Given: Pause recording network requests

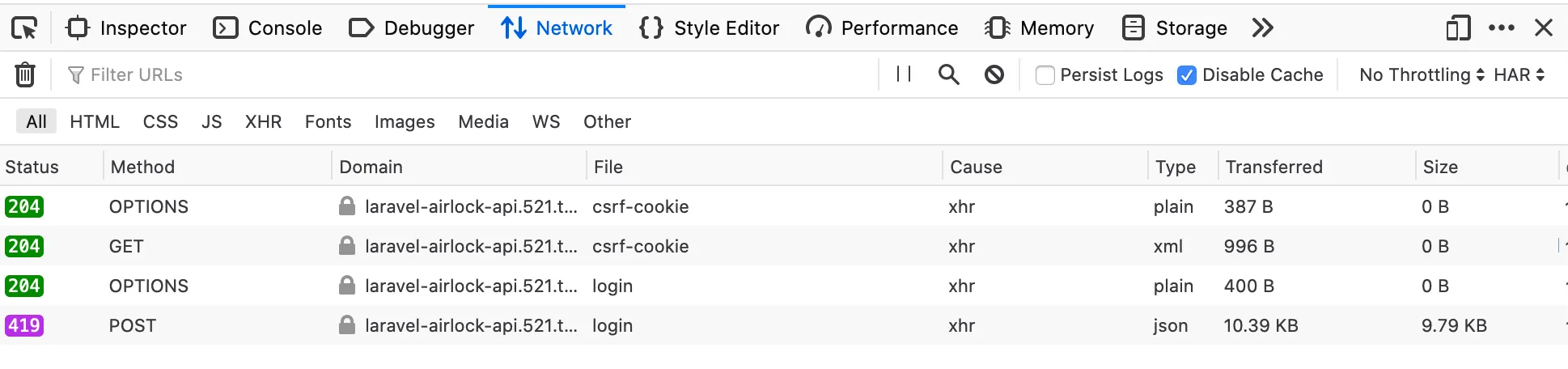Looking at the screenshot, I should (904, 74).
